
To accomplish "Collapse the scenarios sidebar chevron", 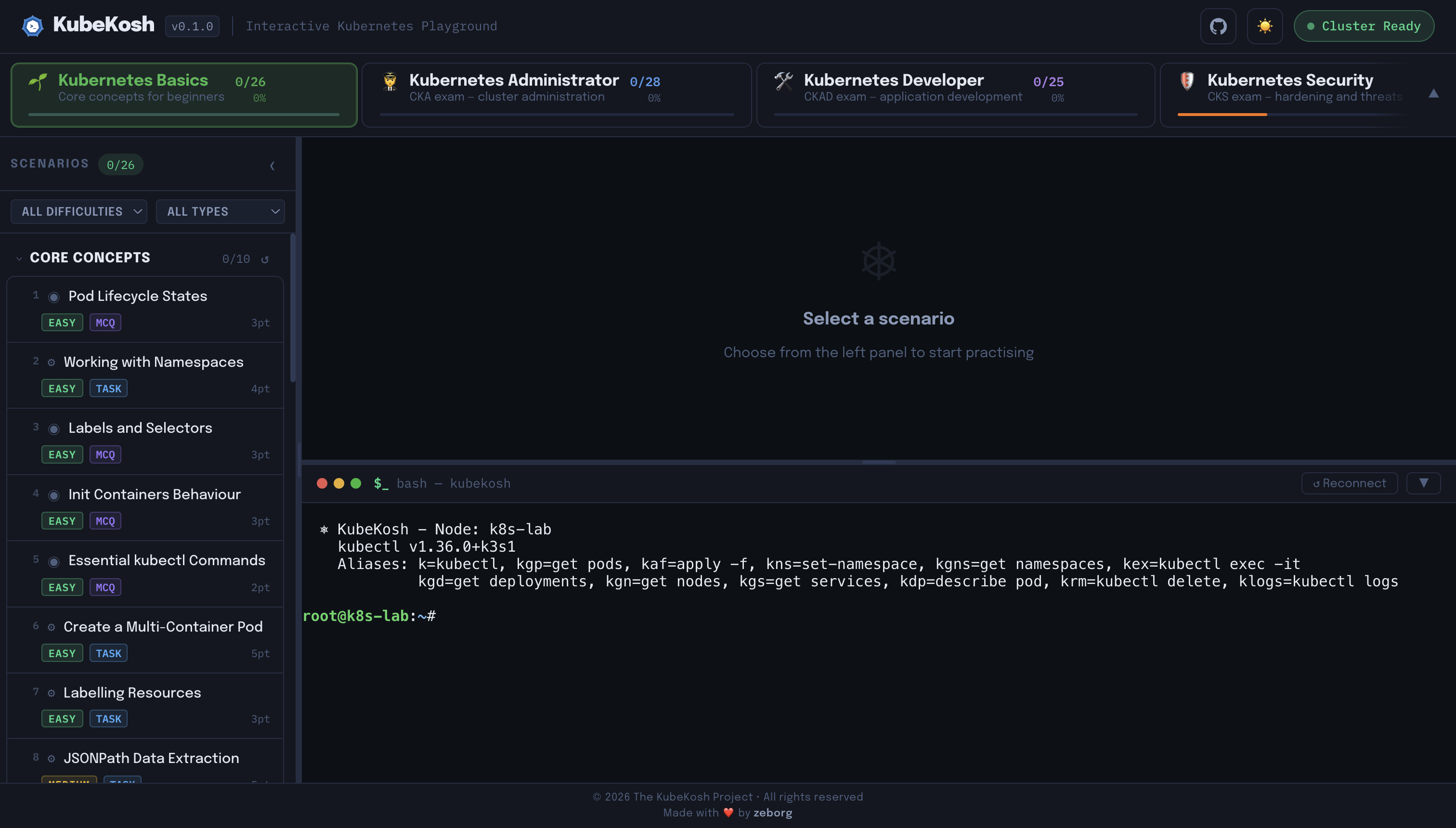I will click(x=272, y=166).
